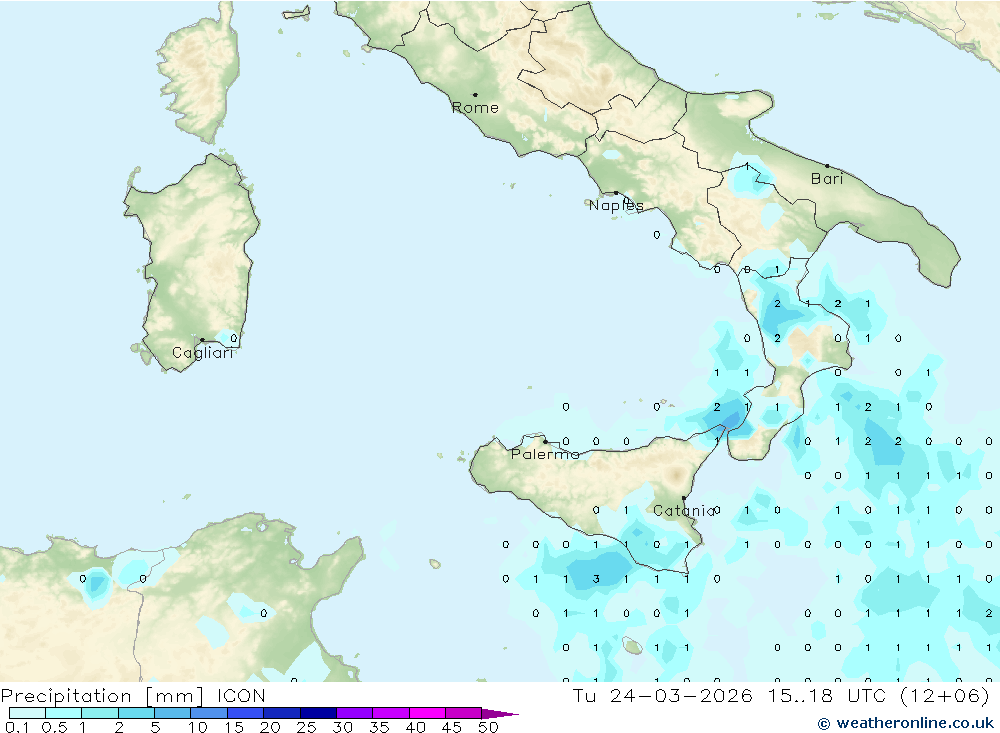Click the Bari city label
Screen dimensions: 1000x733
(x=827, y=179)
